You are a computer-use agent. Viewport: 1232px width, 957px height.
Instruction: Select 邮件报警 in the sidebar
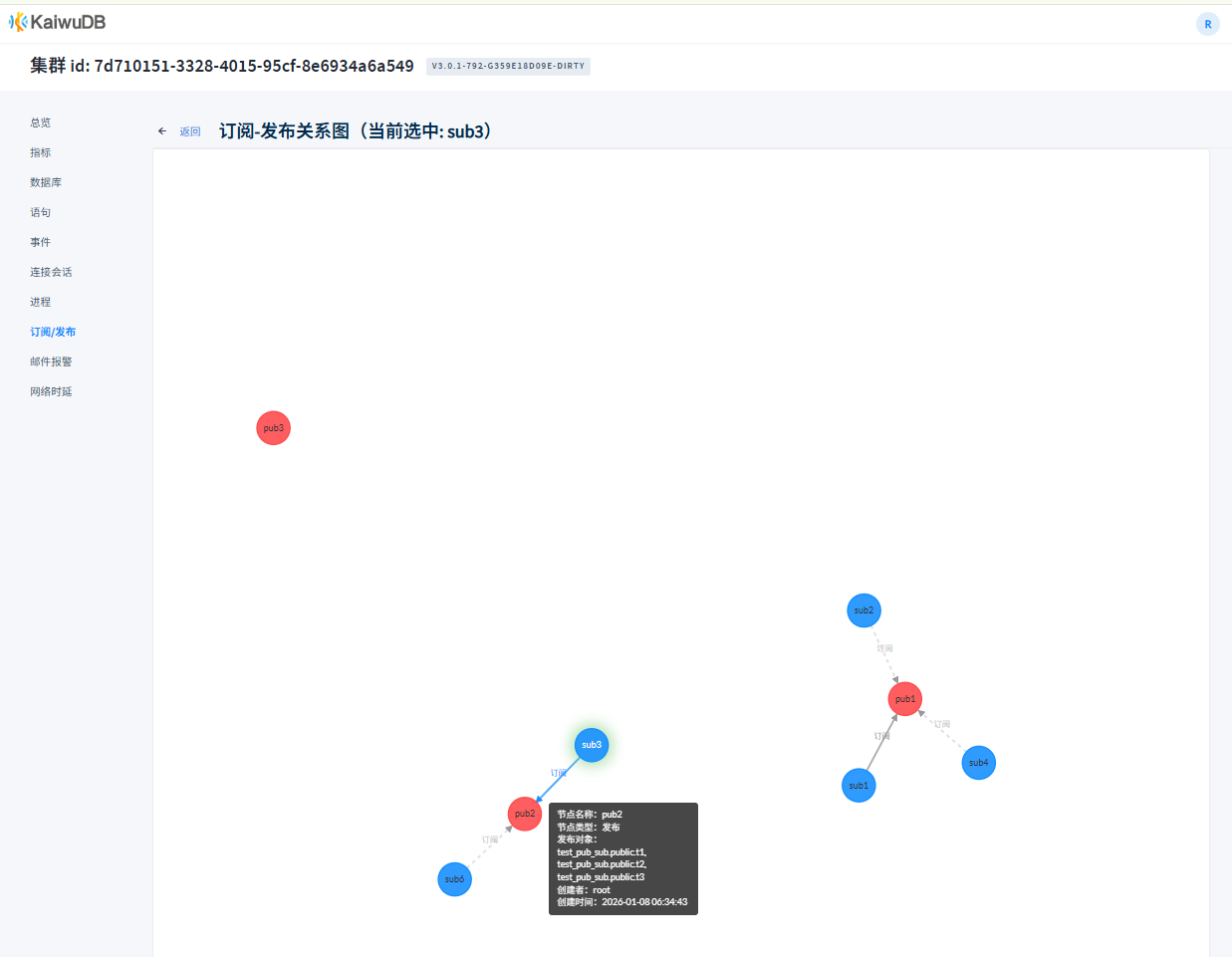click(51, 361)
